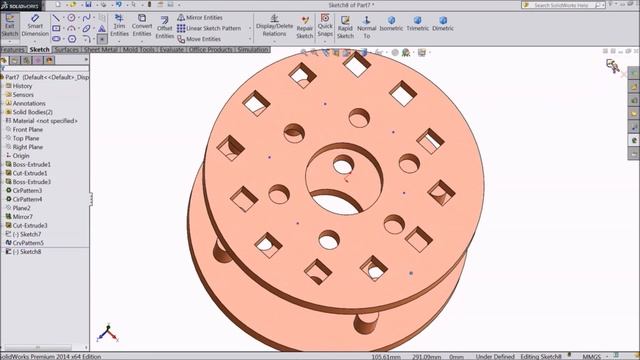
Task: Click Linear Sketch Pattern
Action: pos(209,29)
